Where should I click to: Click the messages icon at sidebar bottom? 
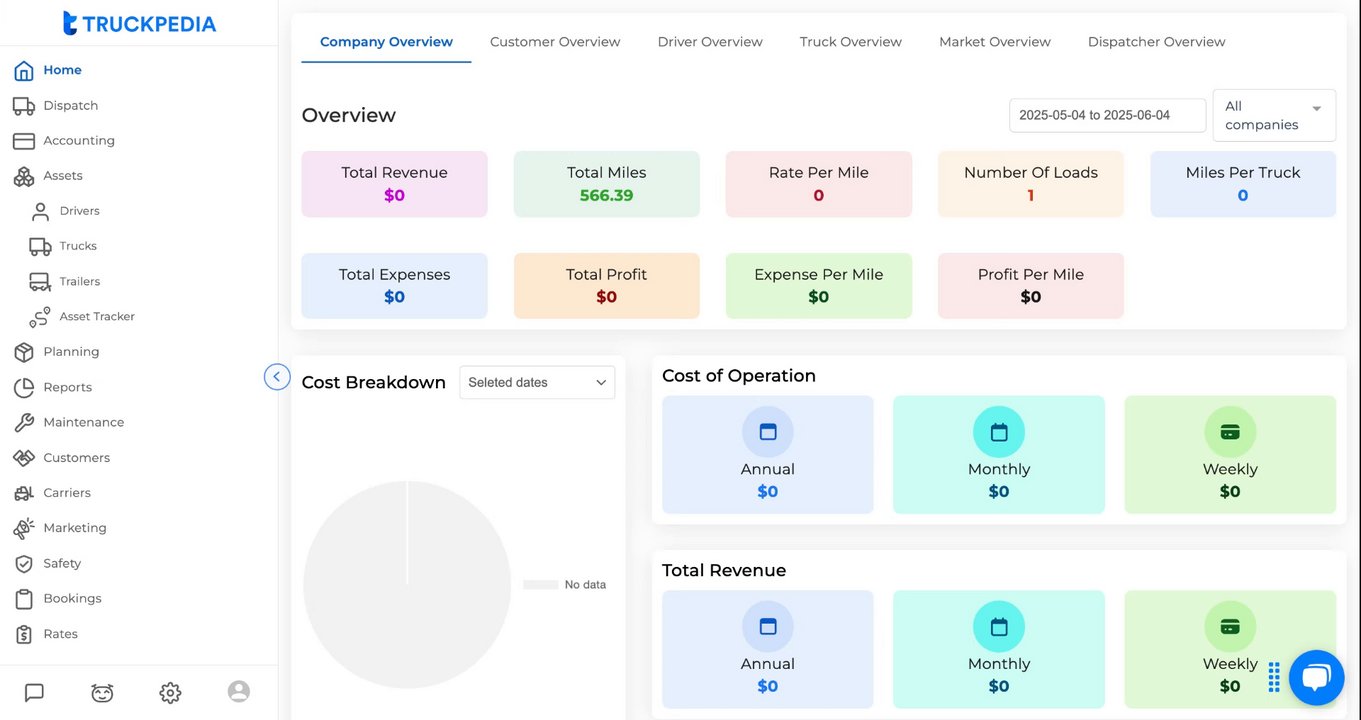(34, 692)
